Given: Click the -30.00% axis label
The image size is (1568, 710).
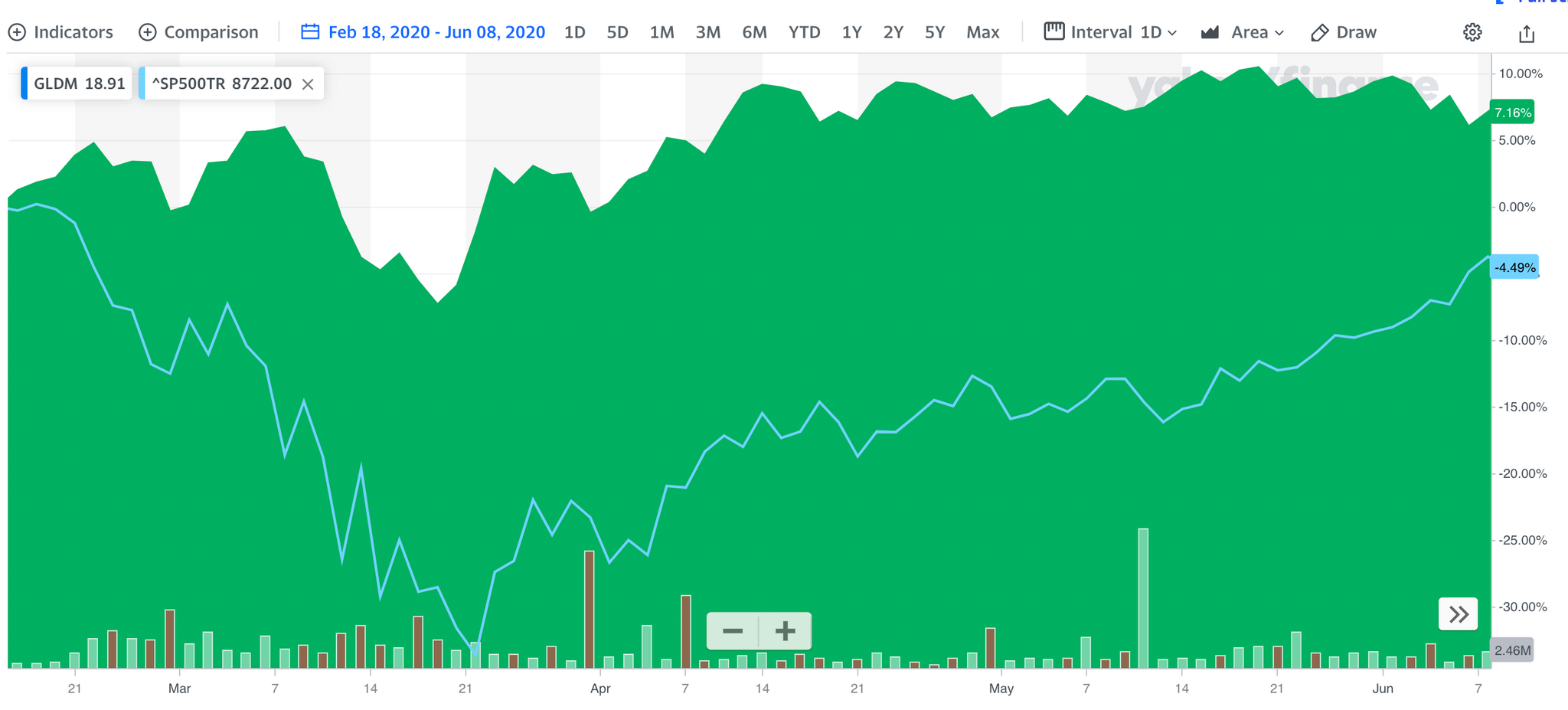Looking at the screenshot, I should coord(1523,607).
